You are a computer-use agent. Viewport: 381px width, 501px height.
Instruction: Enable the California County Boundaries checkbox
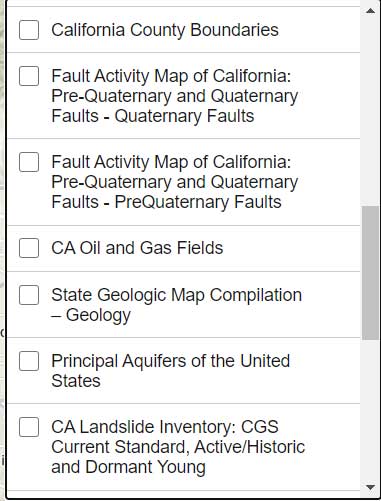[x=29, y=30]
